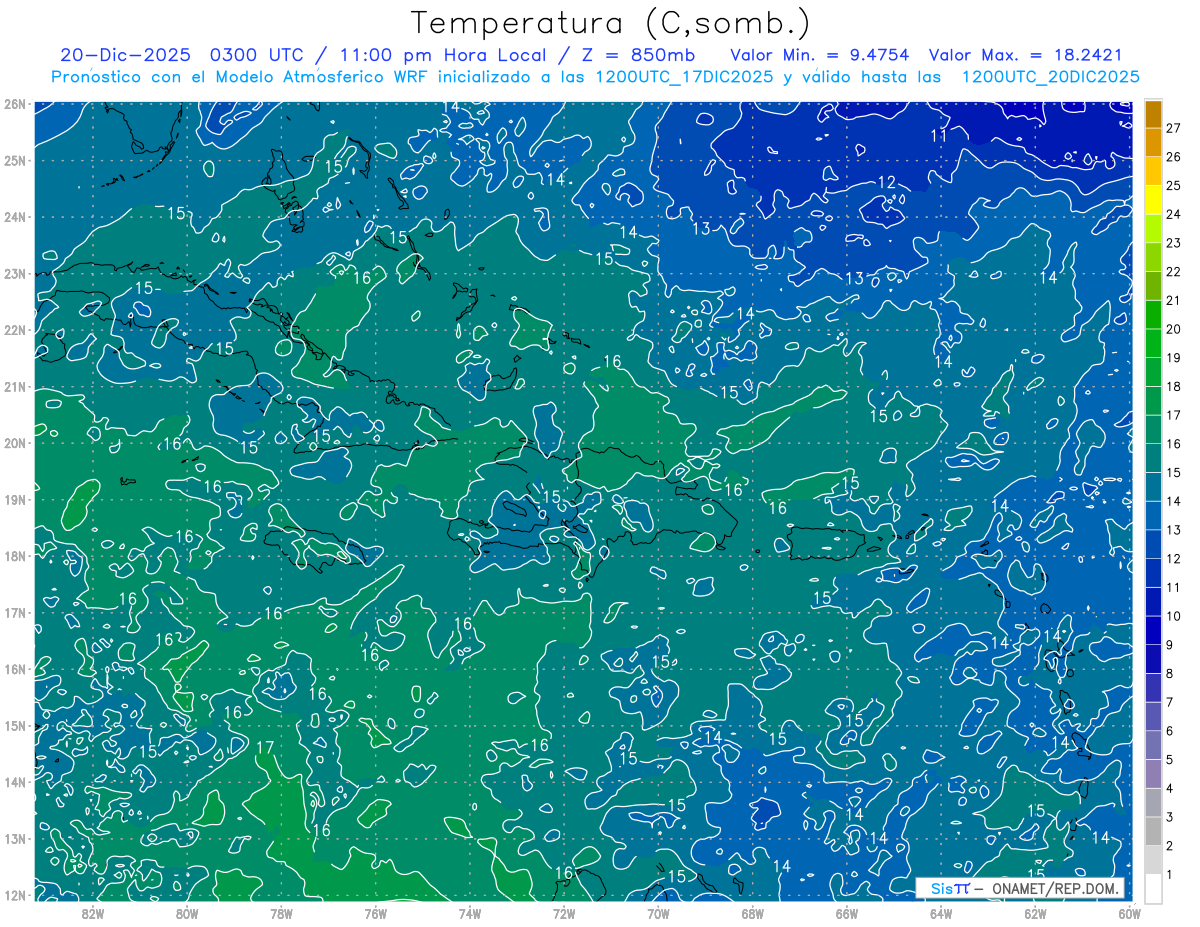Click the '12' contour label on the map

(x=887, y=182)
